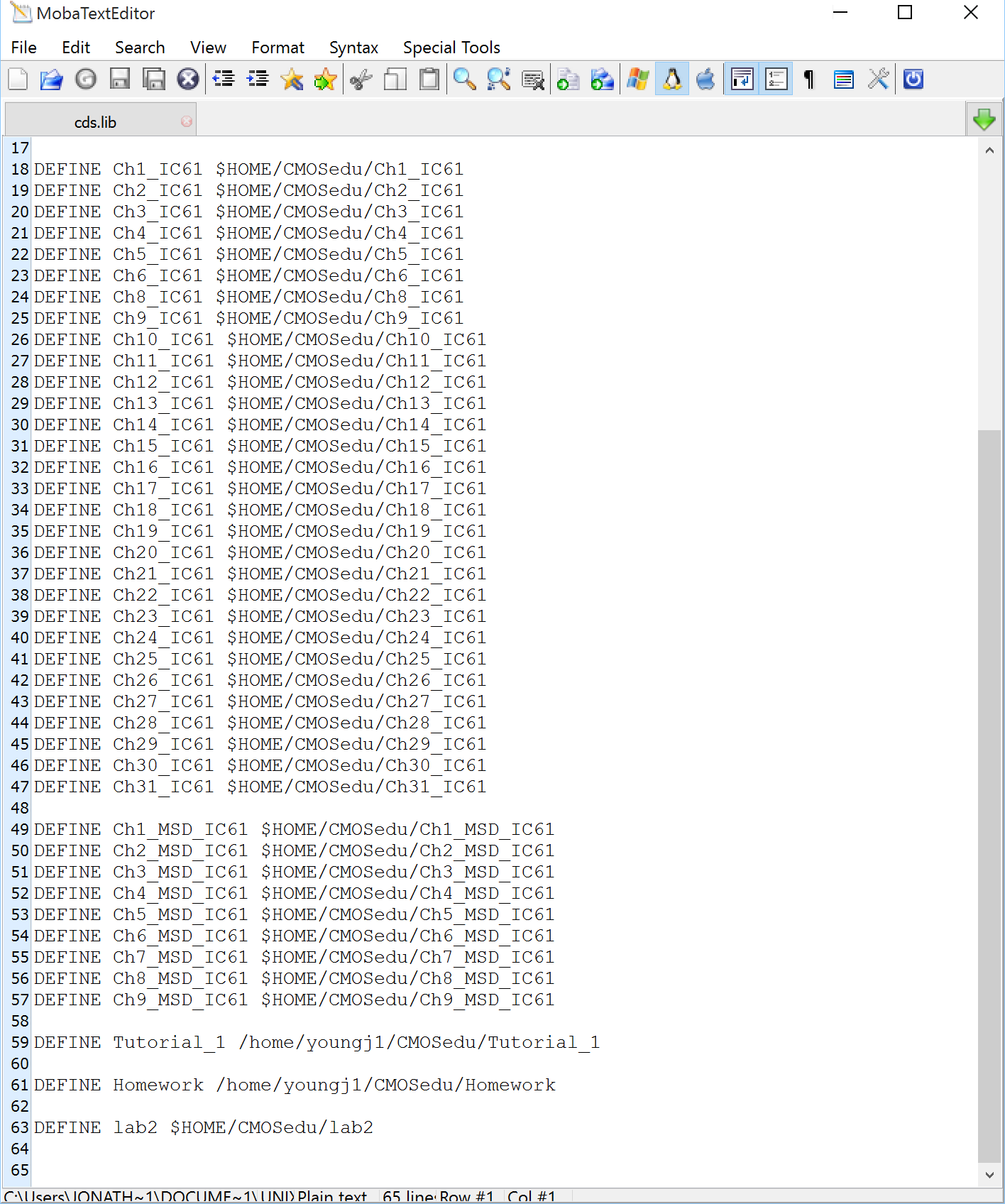Open Find and Replace with the magnifier-arrows icon
The image size is (1005, 1204).
pyautogui.click(x=499, y=80)
